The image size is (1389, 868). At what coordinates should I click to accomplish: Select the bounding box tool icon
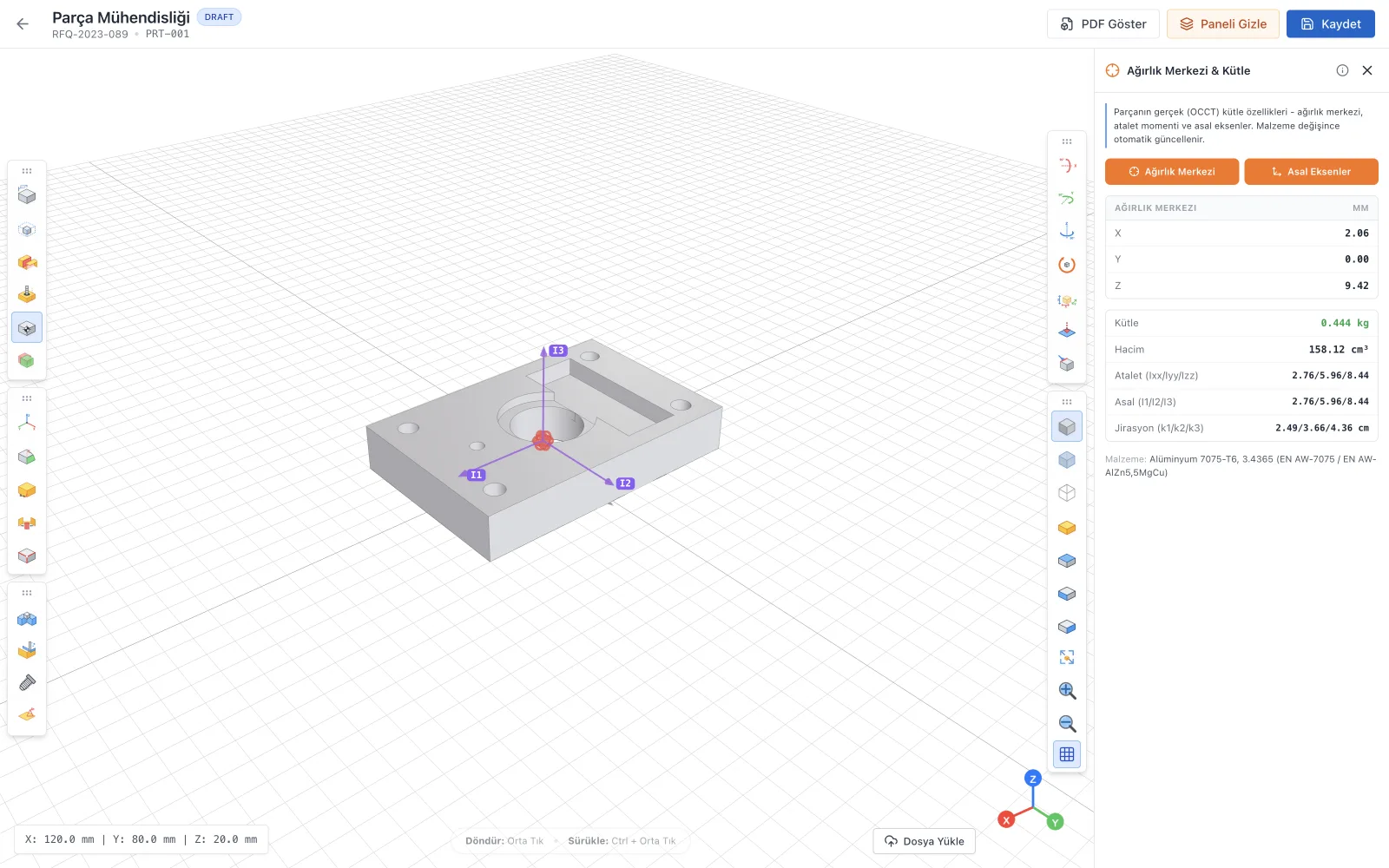[x=27, y=196]
